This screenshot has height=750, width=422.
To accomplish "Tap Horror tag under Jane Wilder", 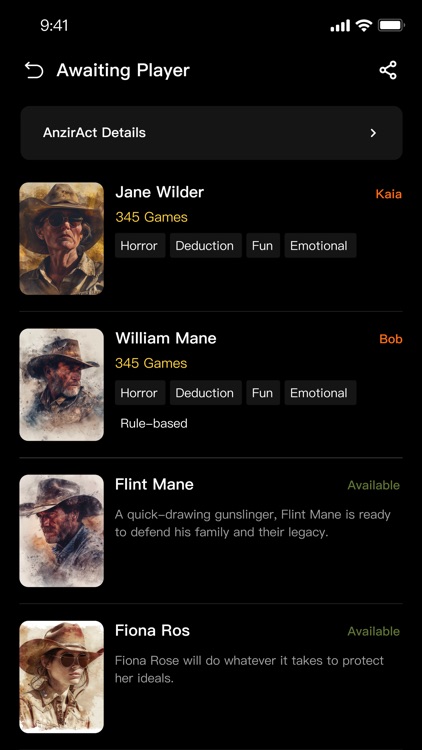I will 139,246.
